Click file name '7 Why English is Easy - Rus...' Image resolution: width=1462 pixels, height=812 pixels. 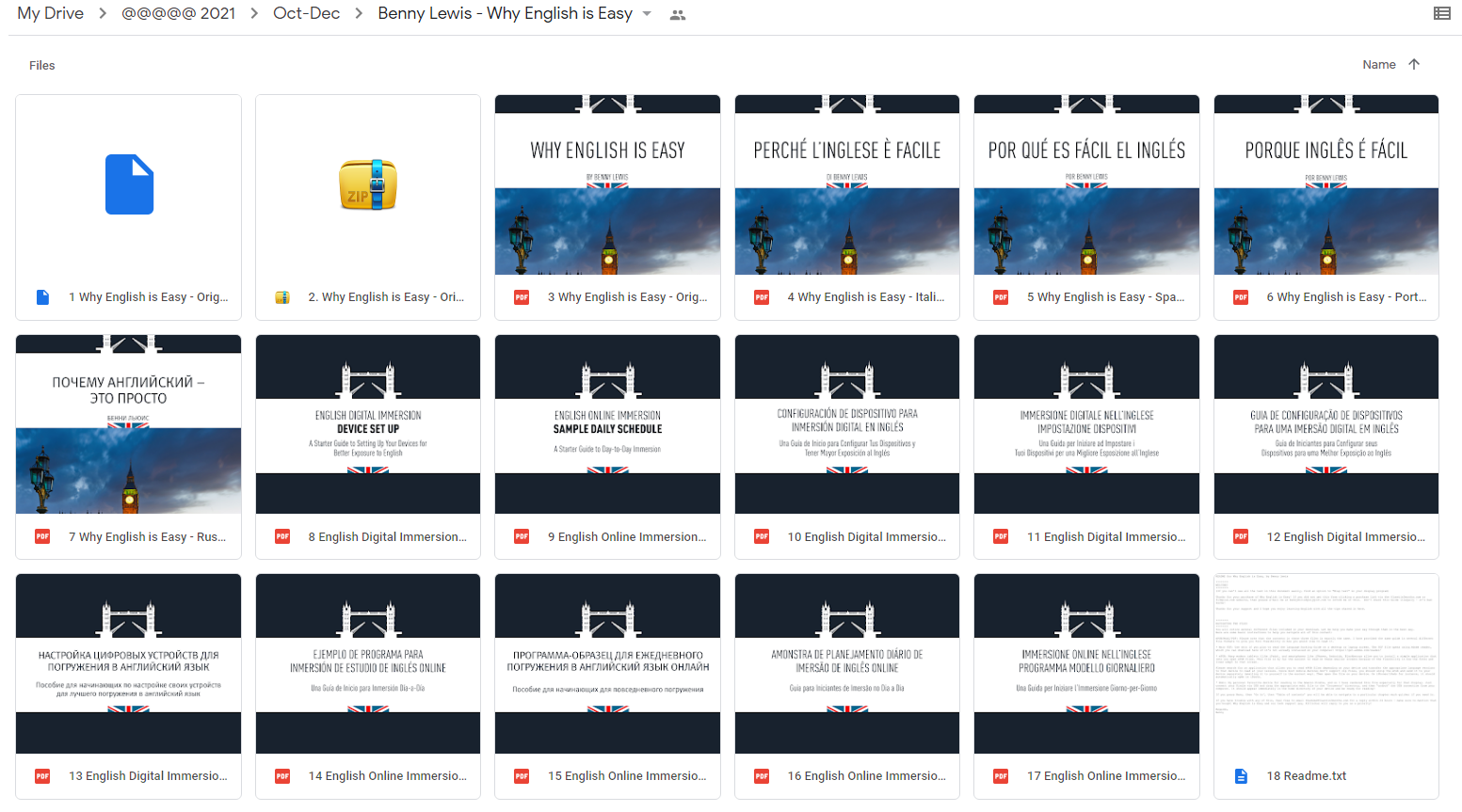[x=147, y=537]
